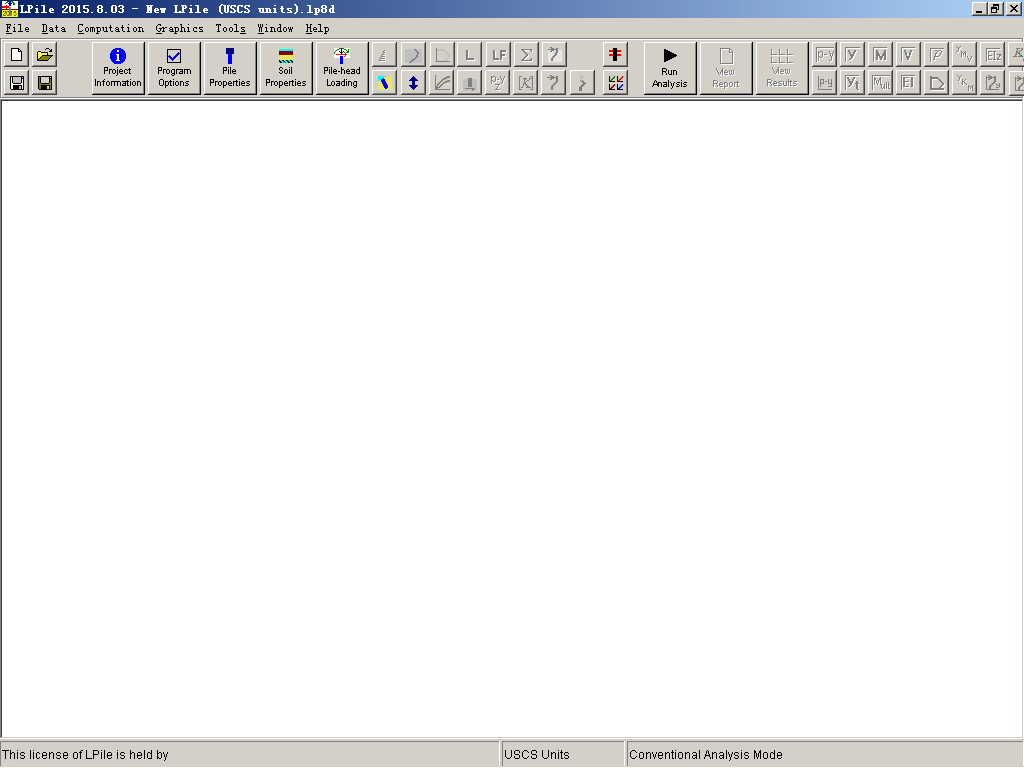Open Soil Properties
The height and width of the screenshot is (768, 1024).
tap(285, 69)
